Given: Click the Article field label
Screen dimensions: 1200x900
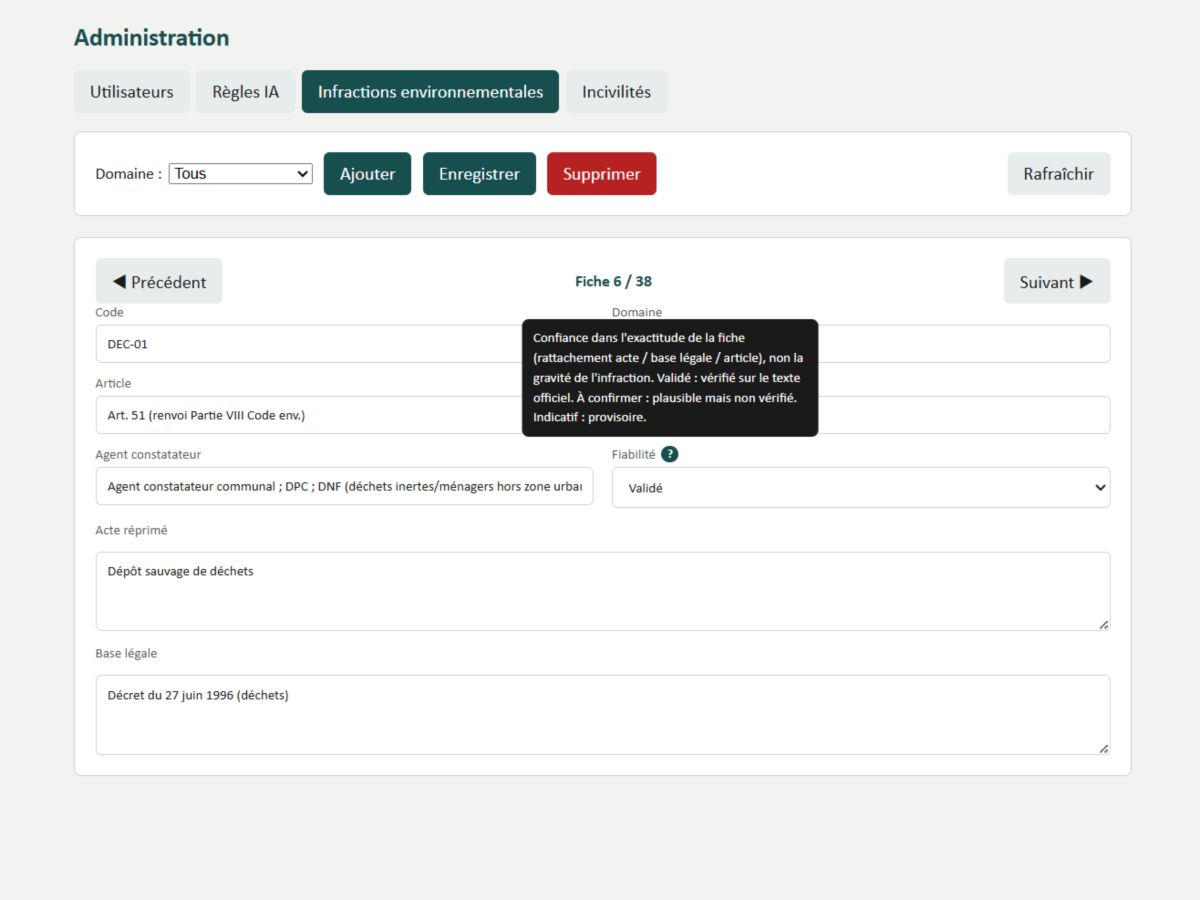Looking at the screenshot, I should tap(113, 383).
